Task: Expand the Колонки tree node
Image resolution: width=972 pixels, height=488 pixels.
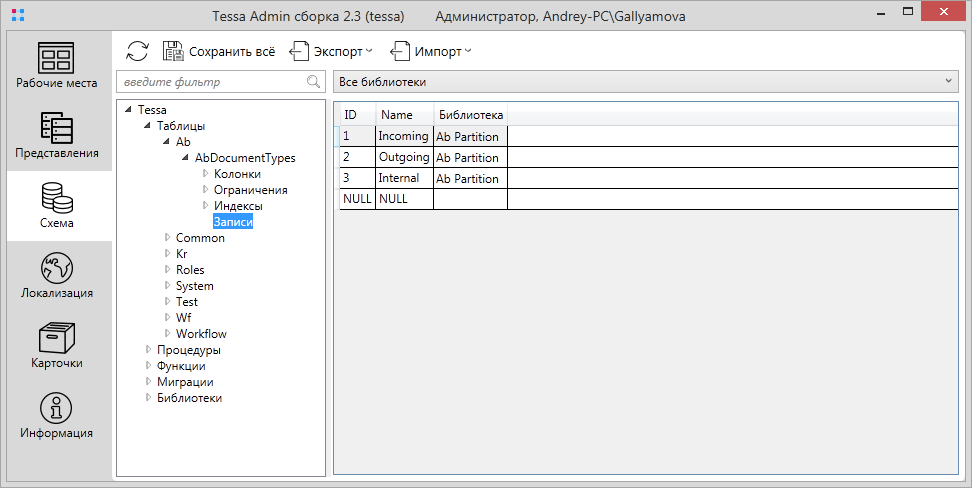Action: click(x=205, y=174)
